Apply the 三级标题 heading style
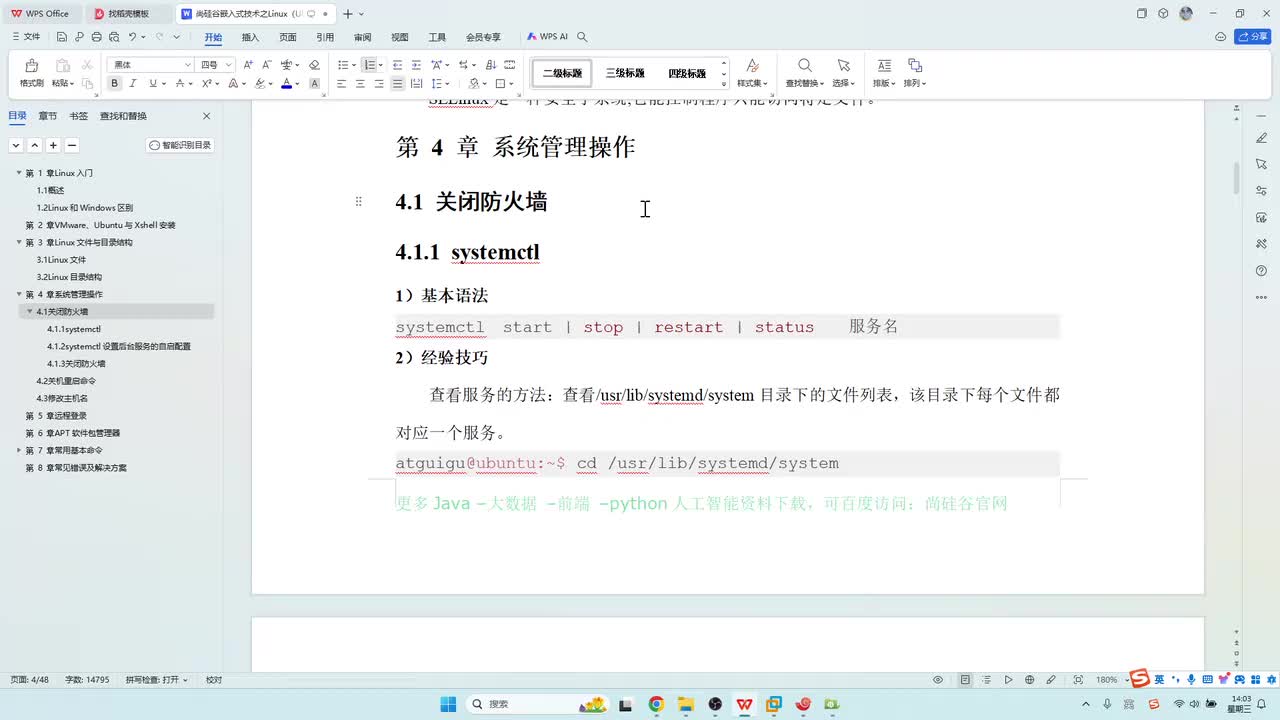Image resolution: width=1280 pixels, height=720 pixels. coord(625,73)
